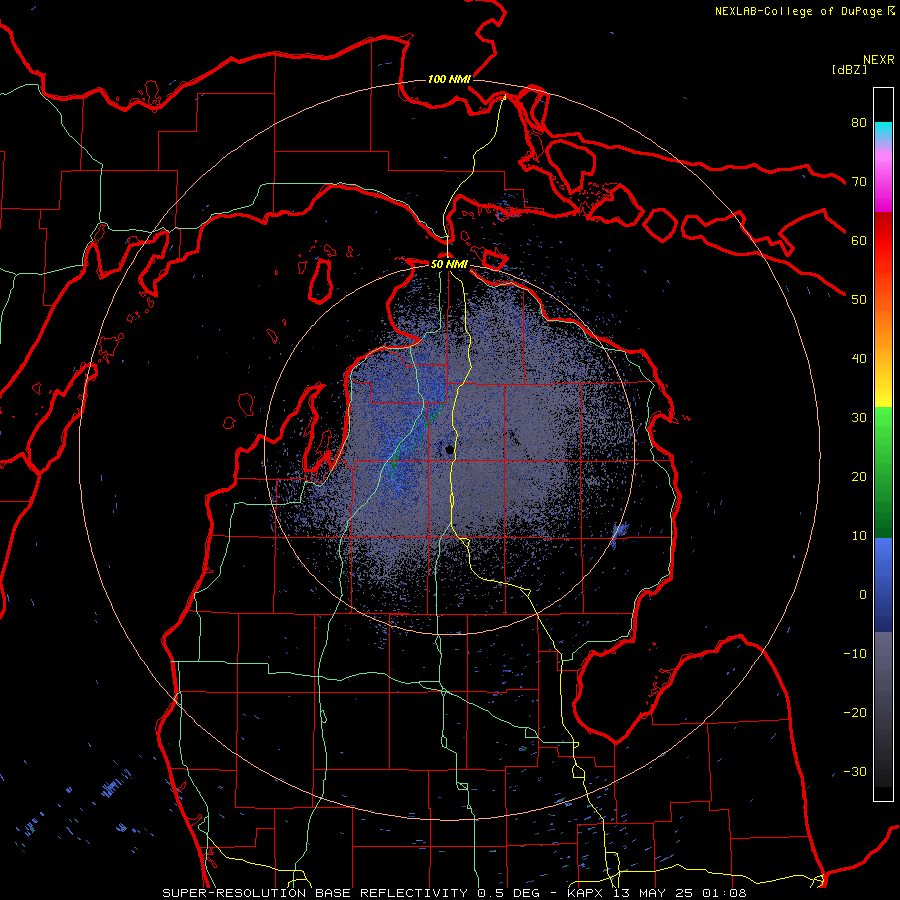Click the -10 value on dBZ scale

(855, 654)
